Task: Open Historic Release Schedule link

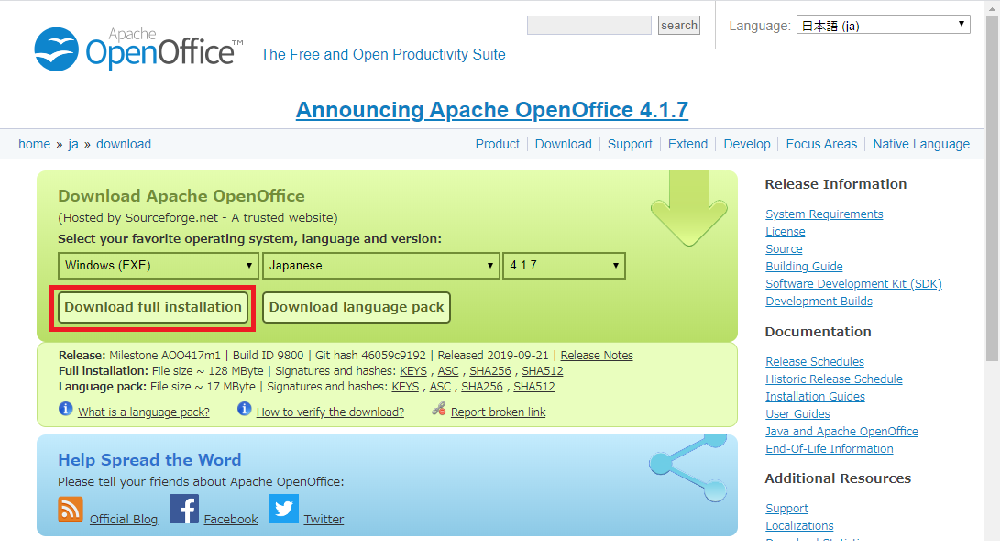Action: click(834, 379)
